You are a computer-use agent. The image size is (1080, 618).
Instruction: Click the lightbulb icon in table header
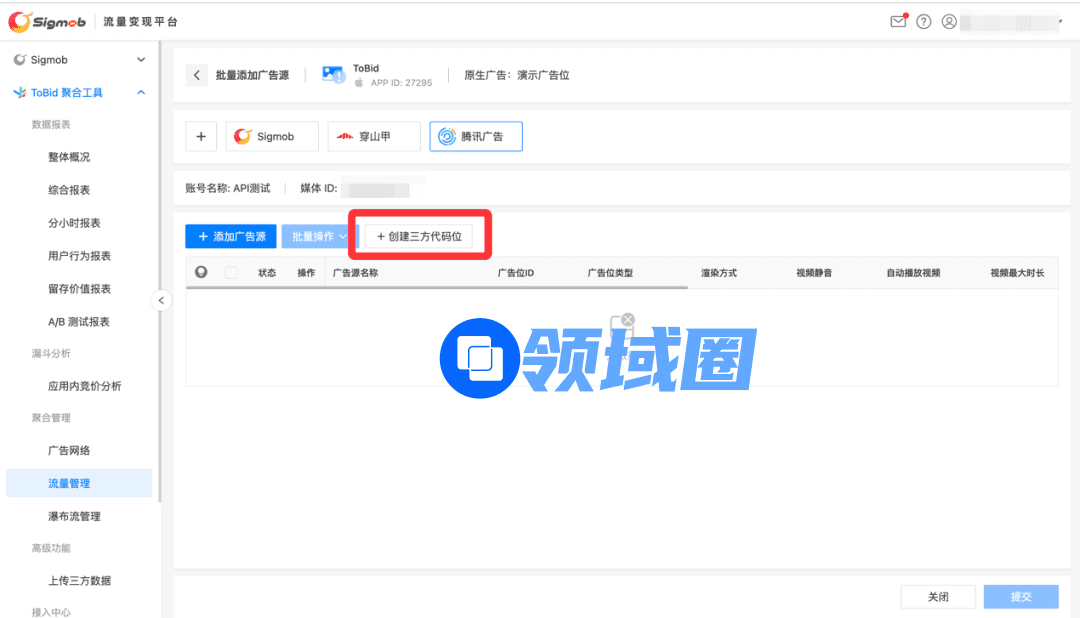(x=201, y=272)
